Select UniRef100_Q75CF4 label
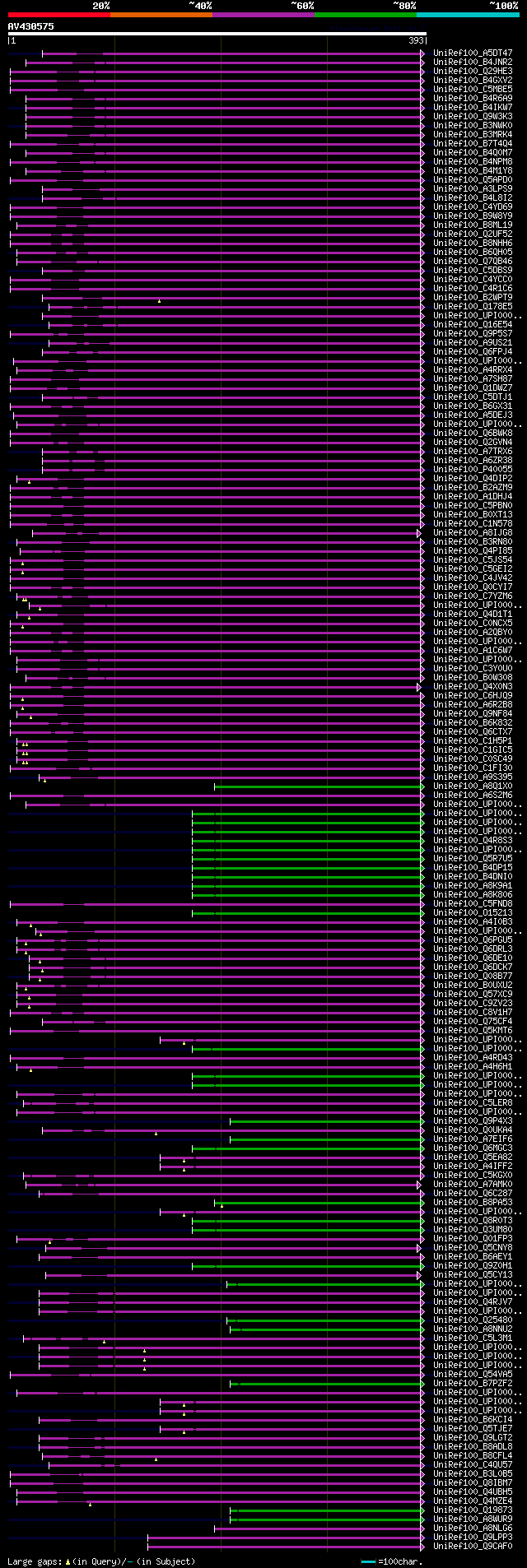 tap(473, 1022)
